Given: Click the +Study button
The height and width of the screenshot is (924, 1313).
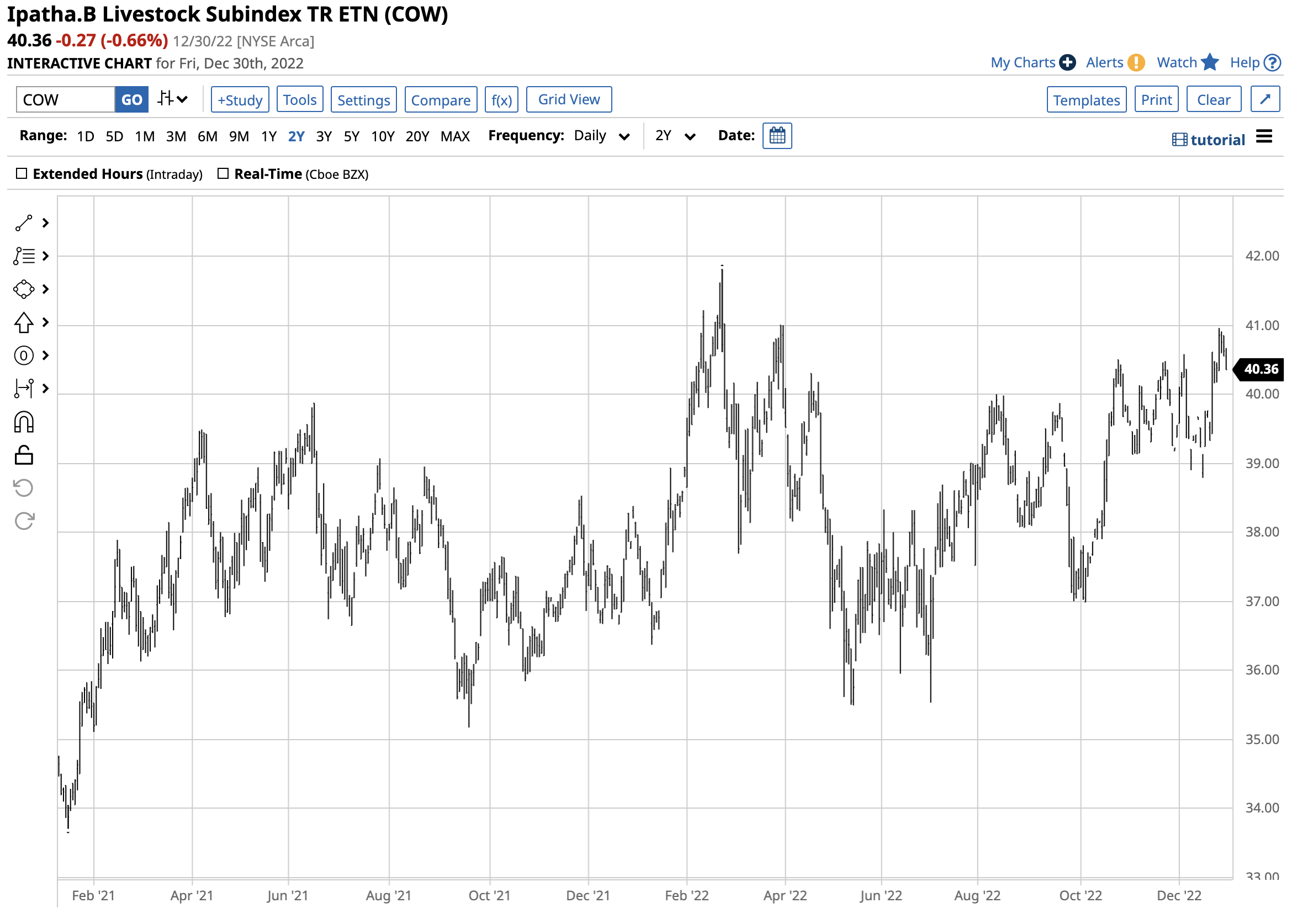Looking at the screenshot, I should [240, 100].
